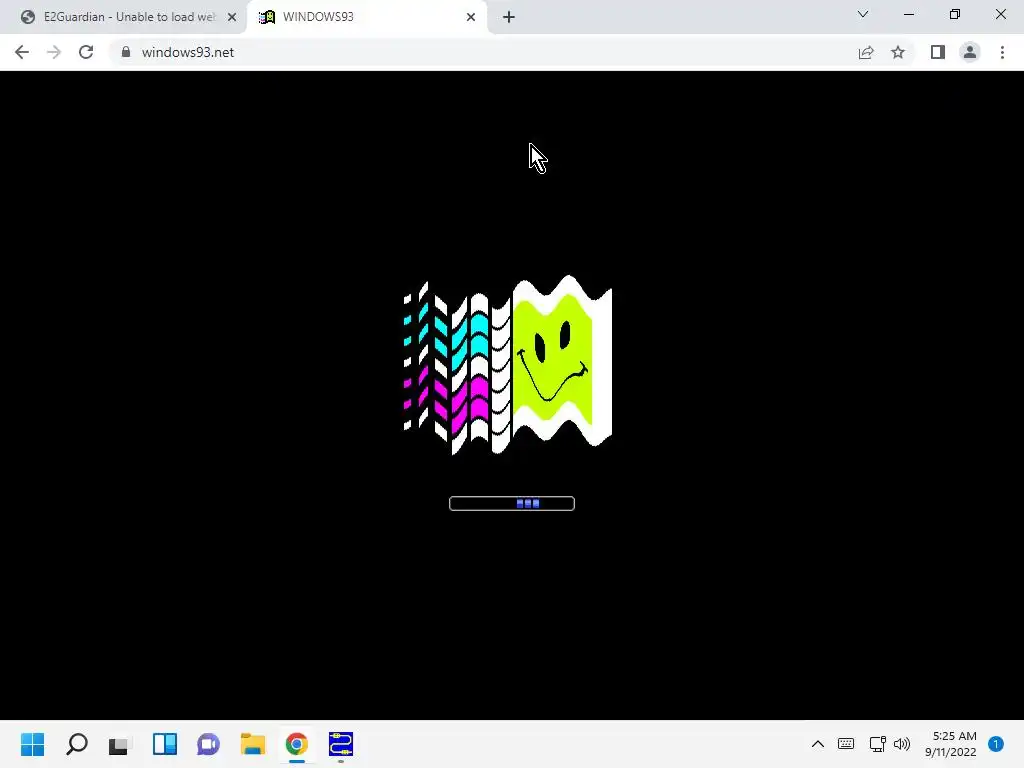Show hidden system tray icons
1024x768 pixels.
818,744
